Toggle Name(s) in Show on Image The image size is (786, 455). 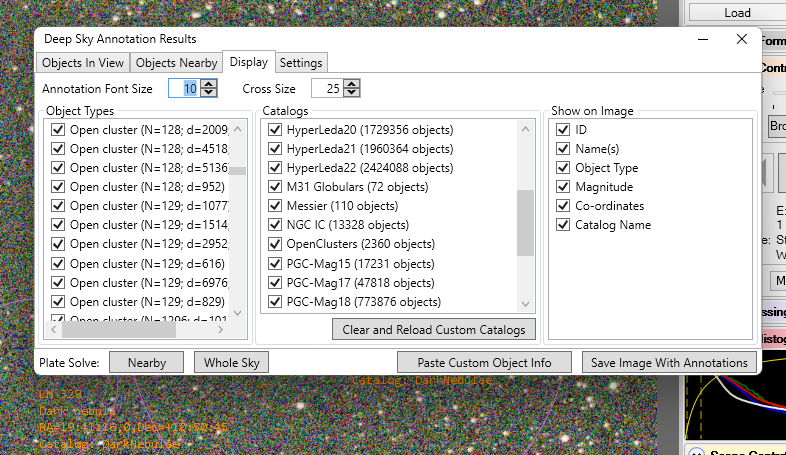[563, 149]
